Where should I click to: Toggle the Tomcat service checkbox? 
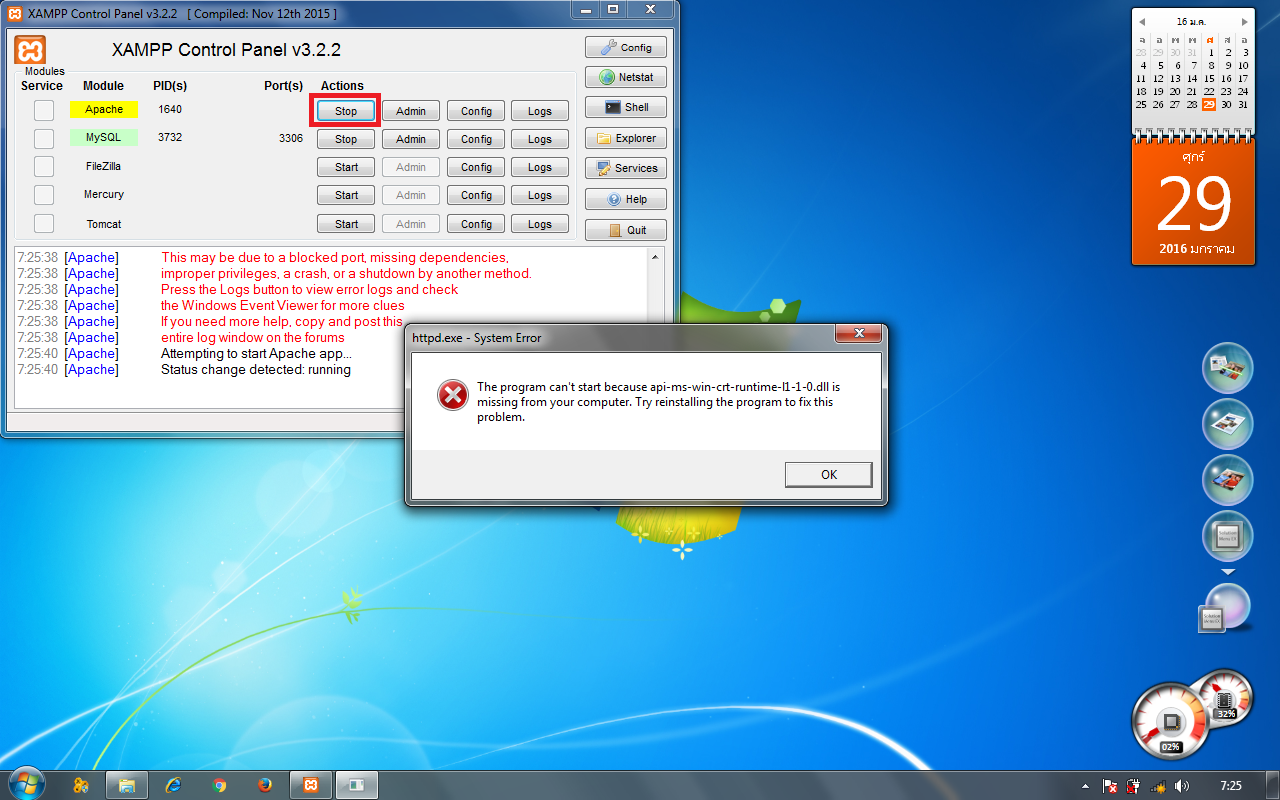pos(44,223)
